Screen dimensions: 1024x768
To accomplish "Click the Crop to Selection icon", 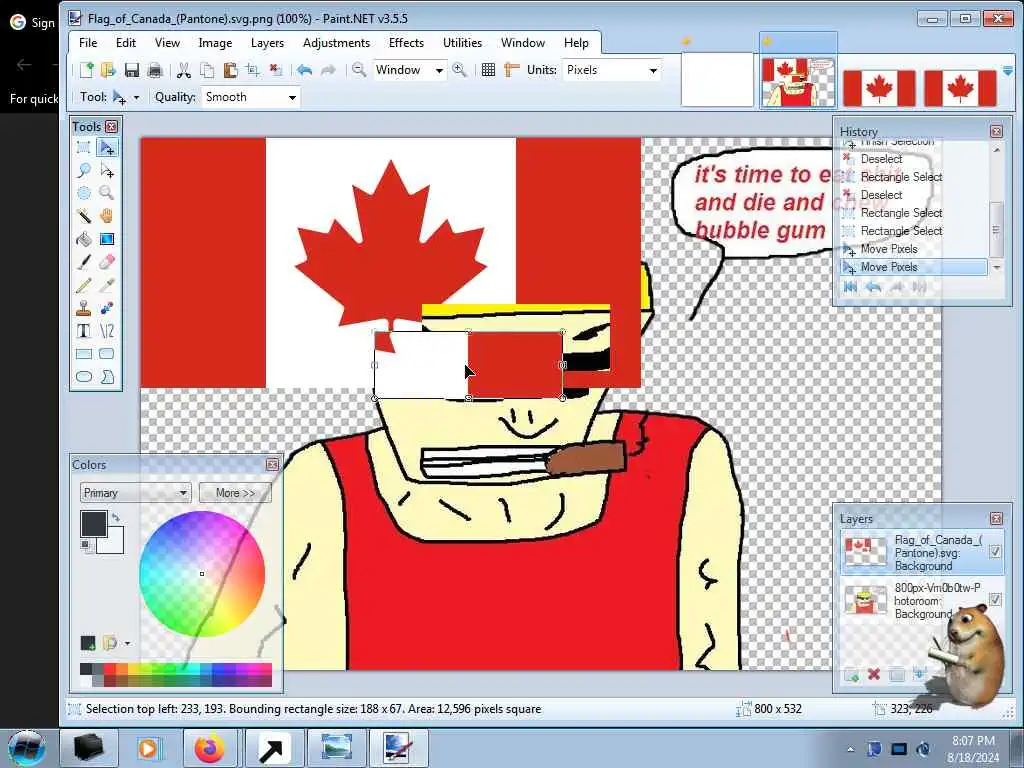I will click(253, 70).
